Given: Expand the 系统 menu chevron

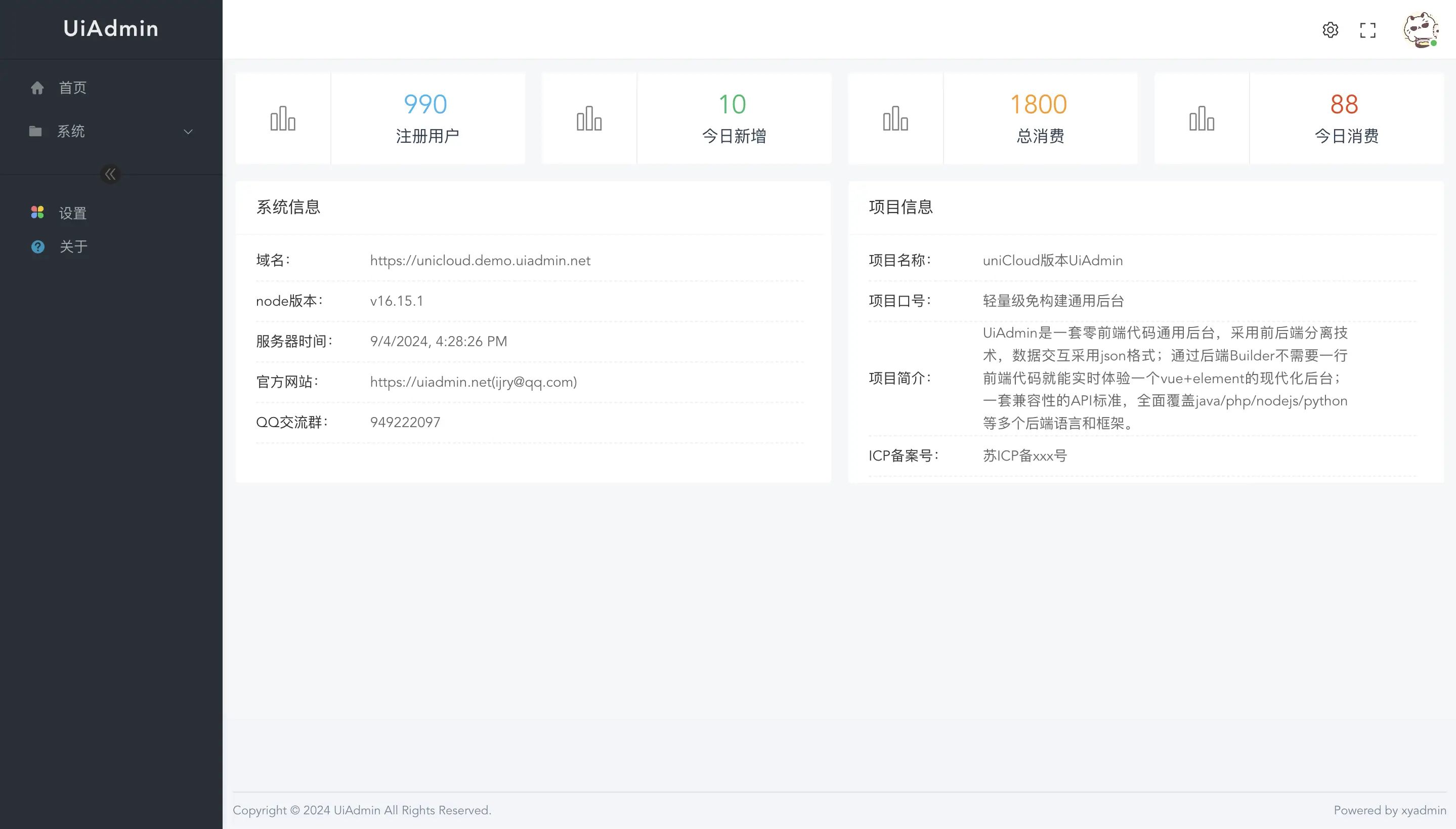Looking at the screenshot, I should point(188,132).
